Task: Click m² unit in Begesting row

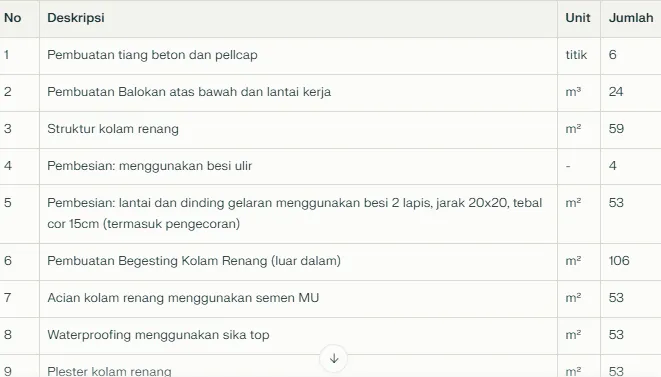Action: pos(573,261)
